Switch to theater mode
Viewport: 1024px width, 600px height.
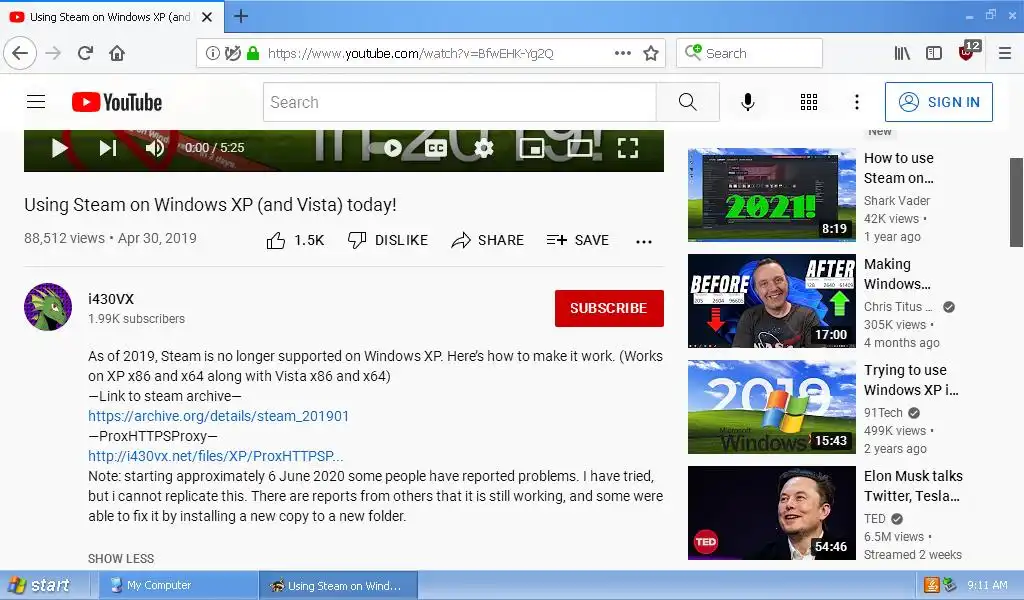pyautogui.click(x=580, y=148)
